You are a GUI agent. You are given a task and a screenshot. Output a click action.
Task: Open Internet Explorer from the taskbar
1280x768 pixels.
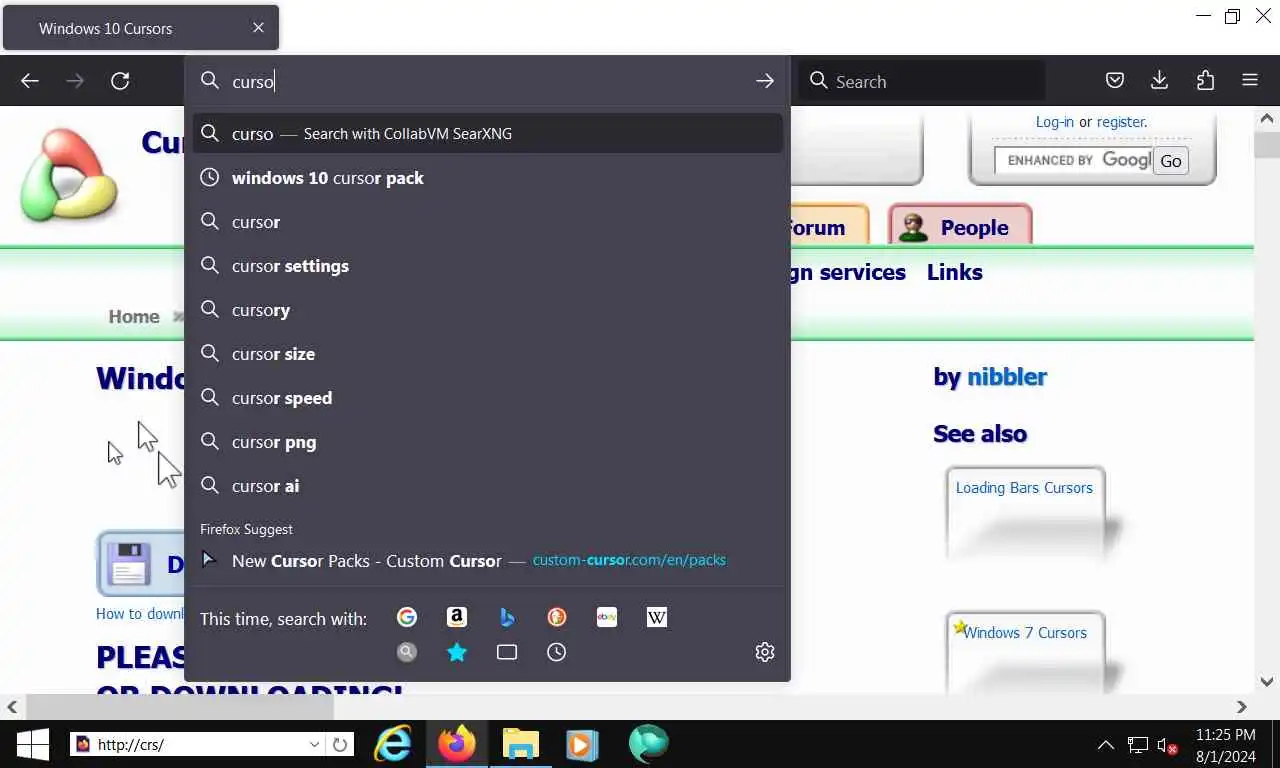pyautogui.click(x=393, y=744)
